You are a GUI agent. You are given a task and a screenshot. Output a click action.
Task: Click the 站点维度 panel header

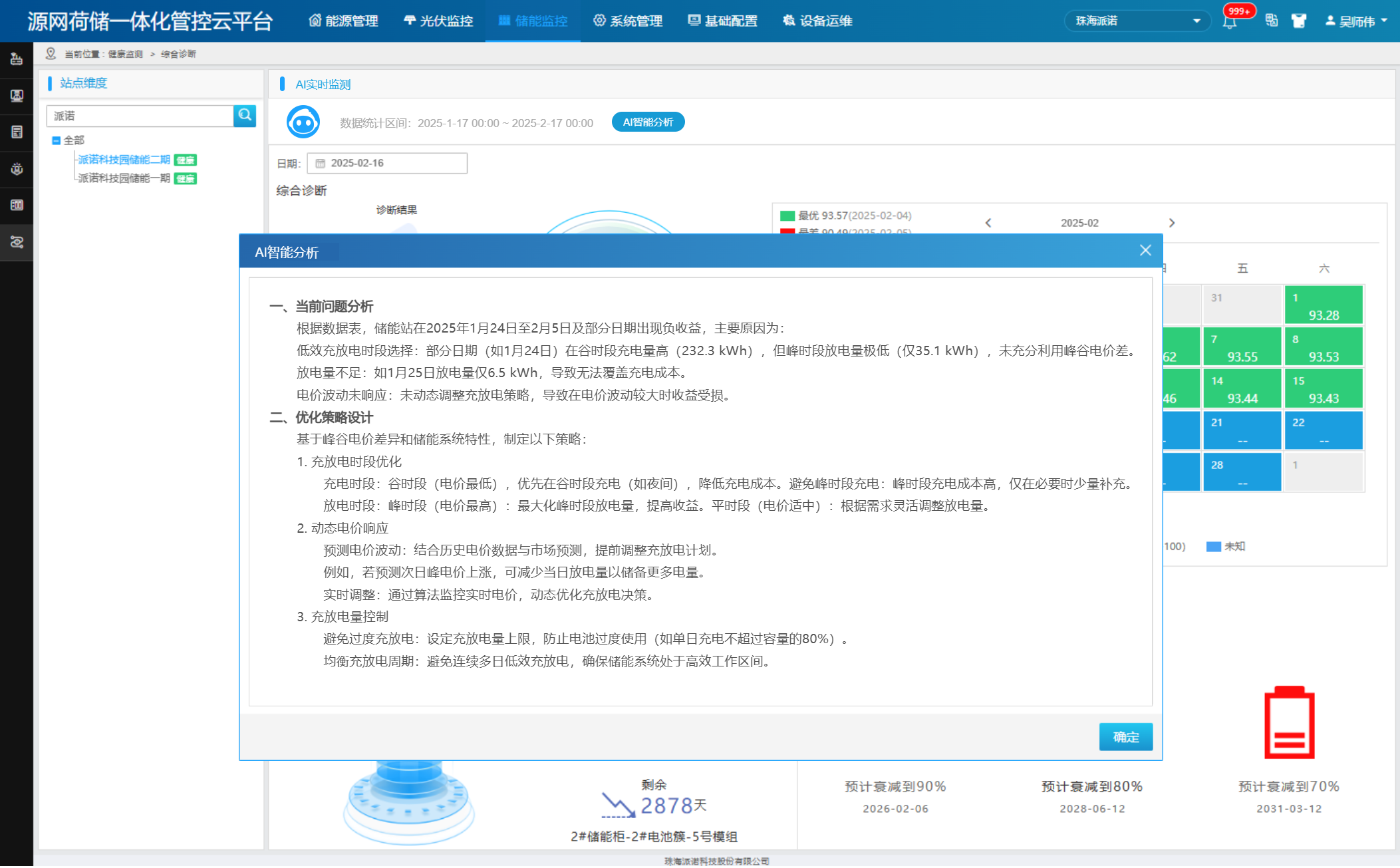[x=84, y=83]
